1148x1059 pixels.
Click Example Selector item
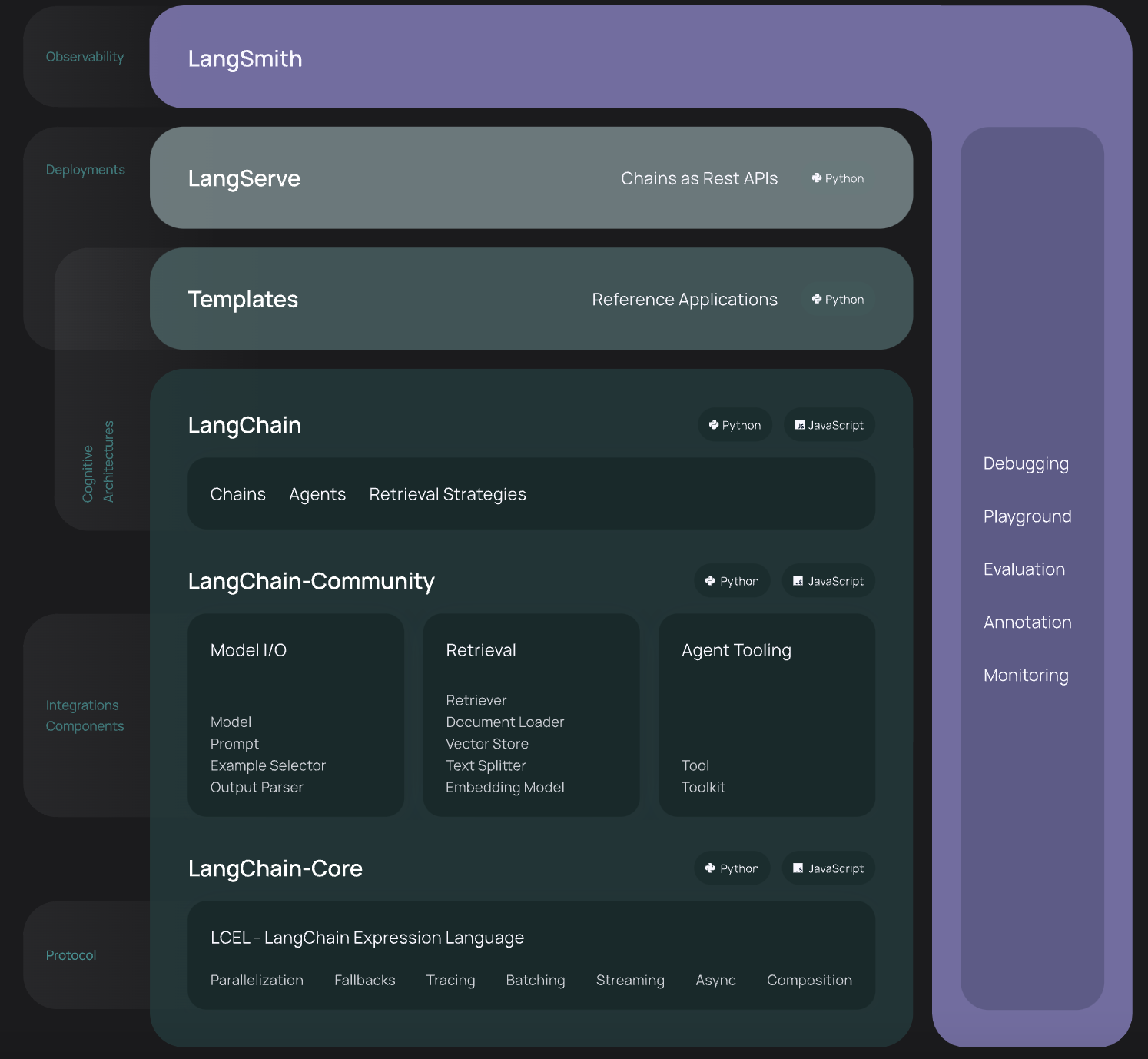268,765
